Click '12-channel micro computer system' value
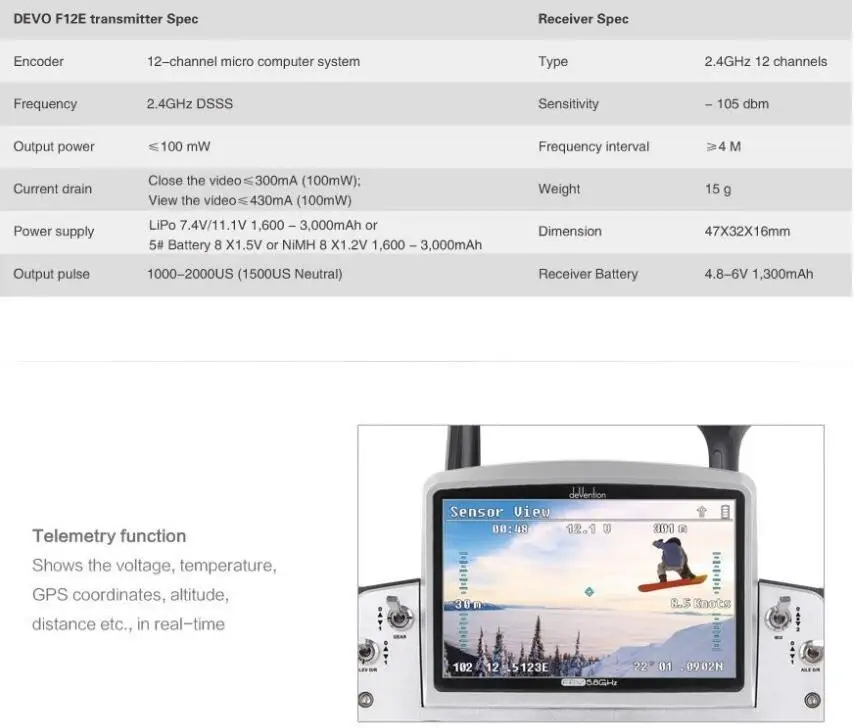 254,62
